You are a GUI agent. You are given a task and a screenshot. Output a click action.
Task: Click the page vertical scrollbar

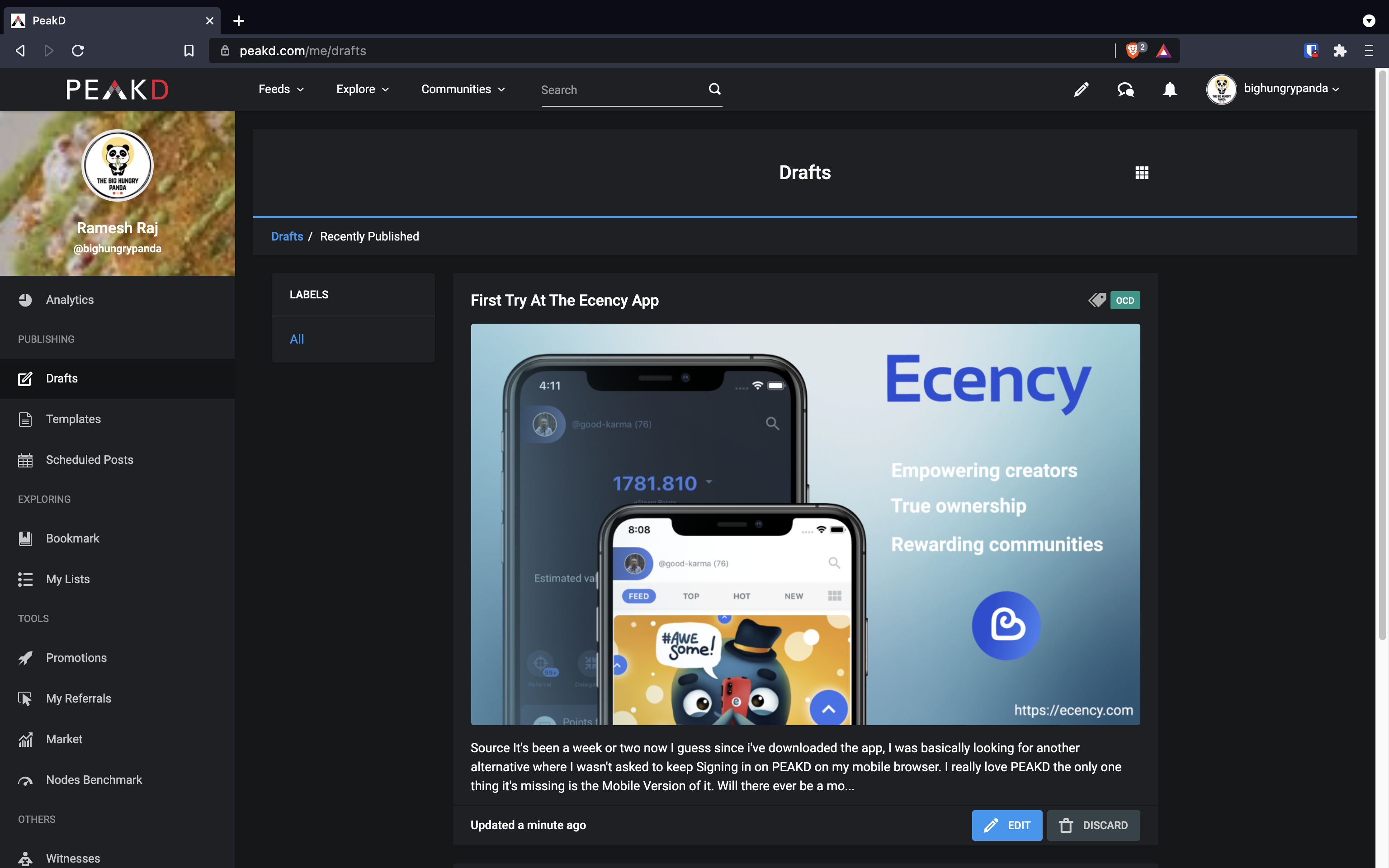[1383, 356]
